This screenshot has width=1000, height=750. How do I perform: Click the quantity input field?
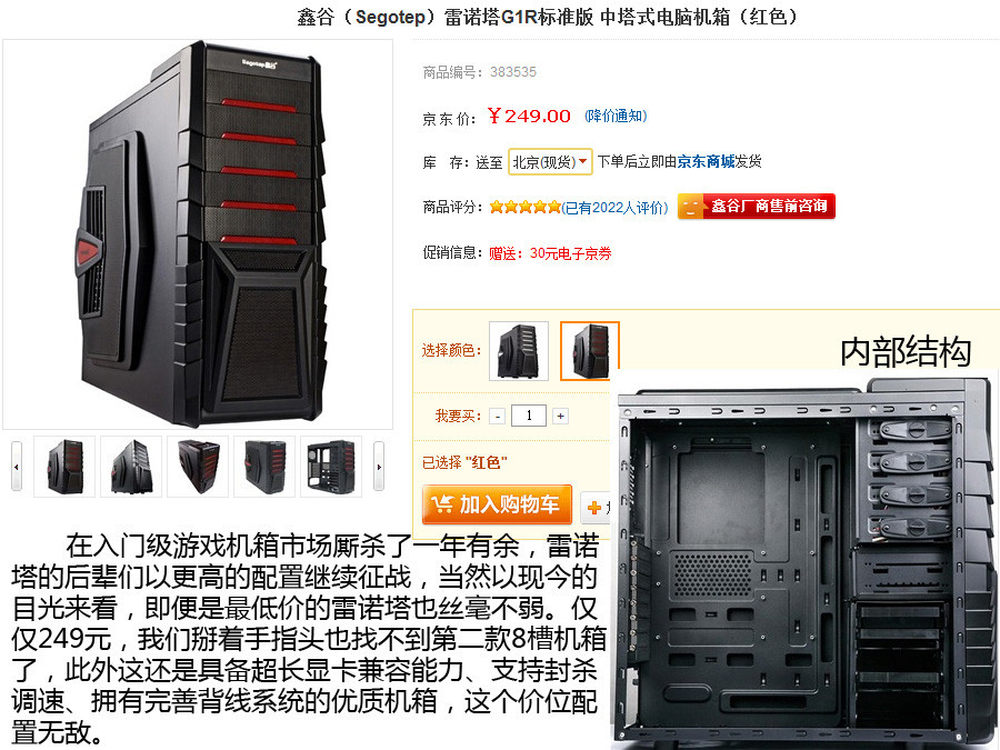[x=529, y=416]
